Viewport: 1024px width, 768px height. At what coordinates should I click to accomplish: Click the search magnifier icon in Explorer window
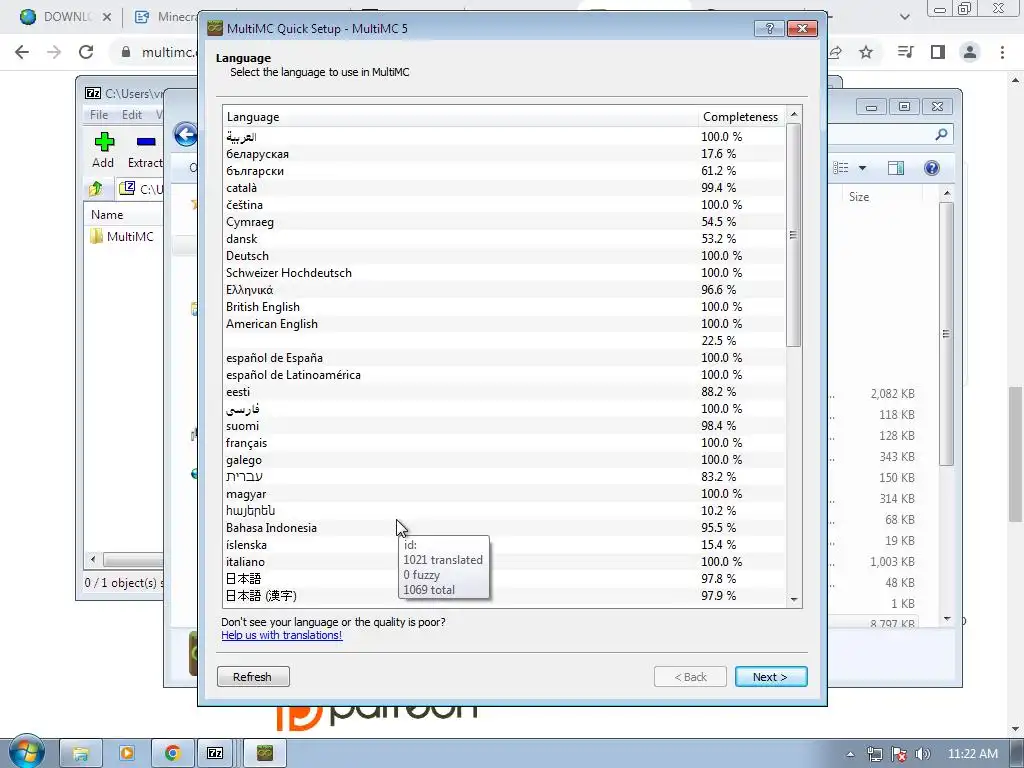[x=941, y=135]
